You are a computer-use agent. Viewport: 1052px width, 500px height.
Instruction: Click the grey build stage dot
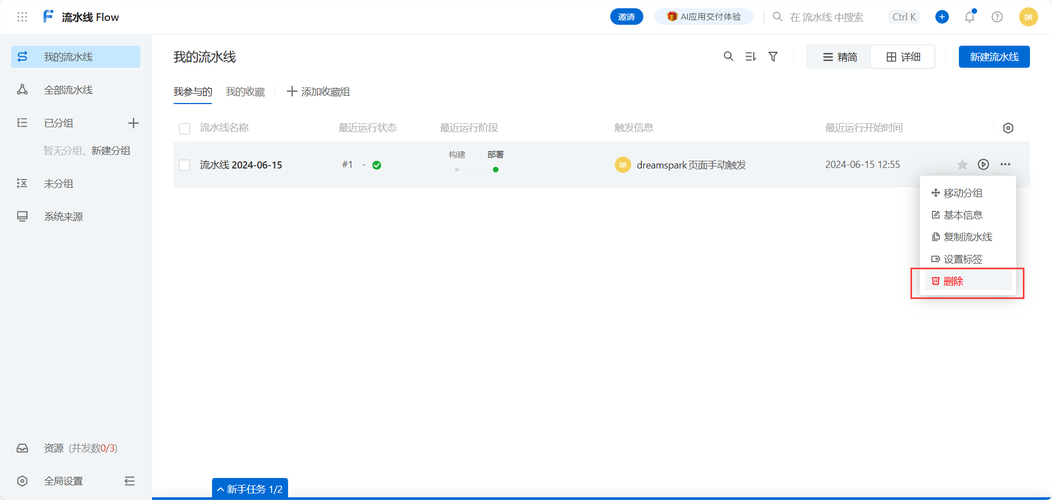(x=457, y=170)
